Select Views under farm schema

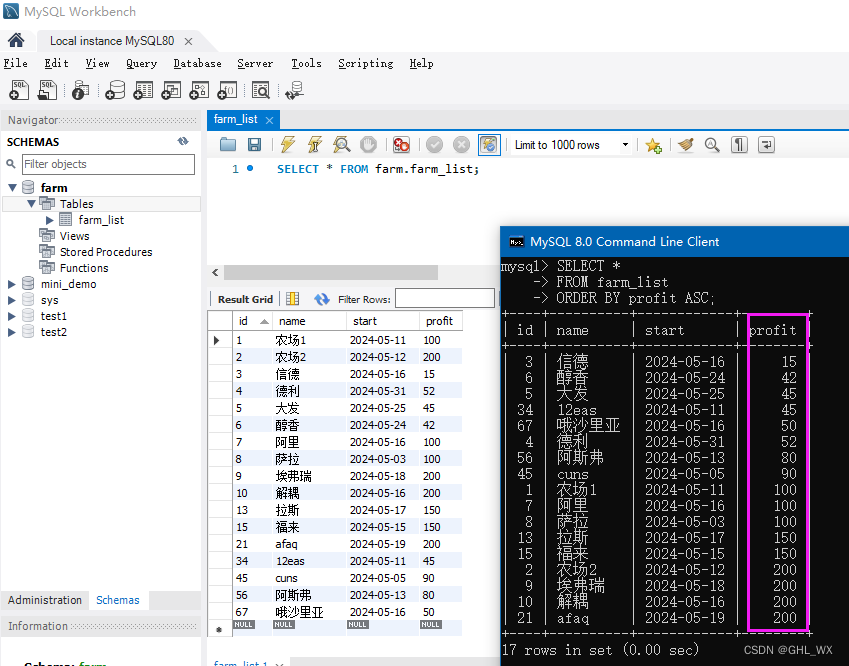point(74,236)
